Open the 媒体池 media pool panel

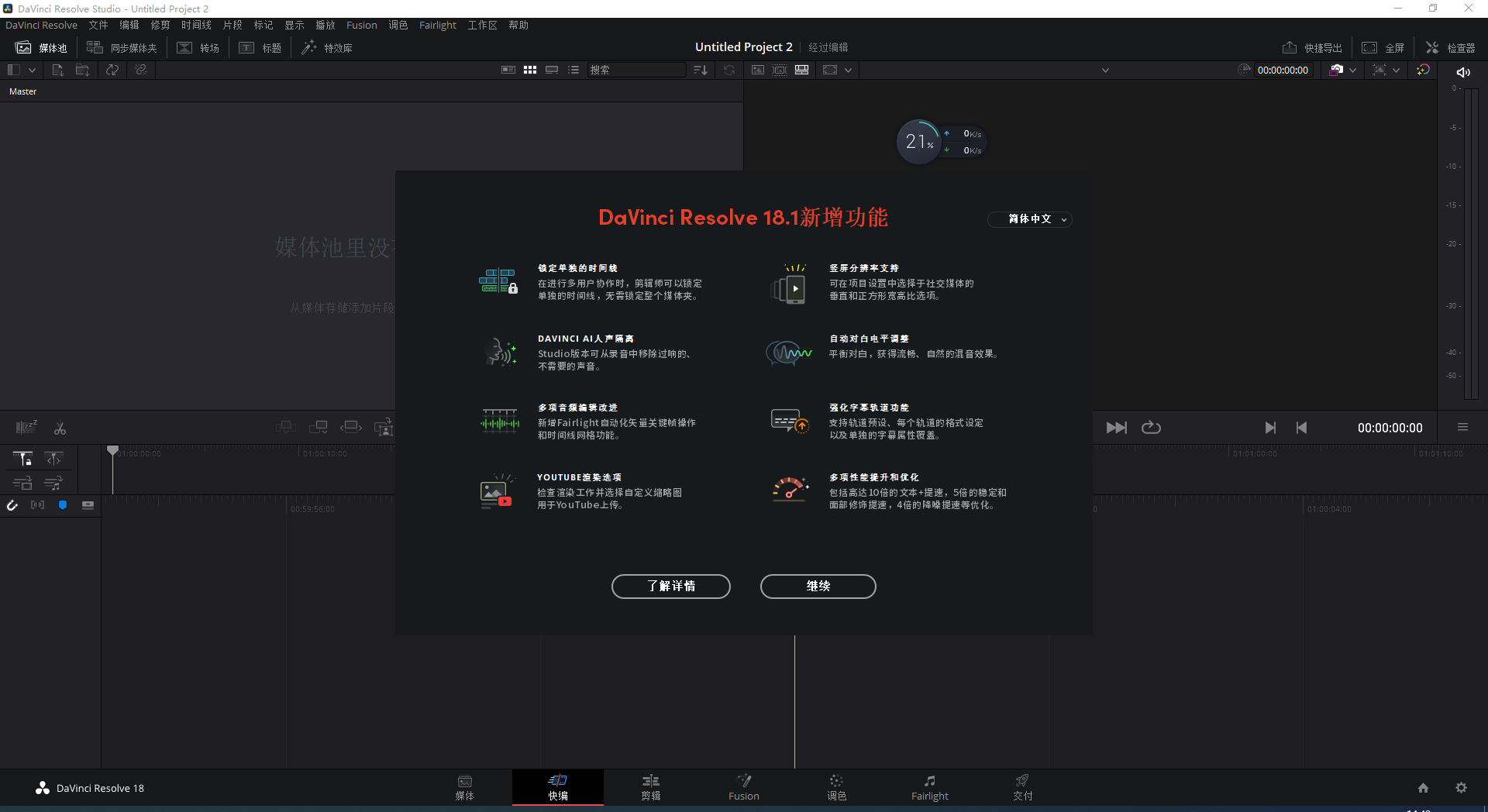(42, 48)
